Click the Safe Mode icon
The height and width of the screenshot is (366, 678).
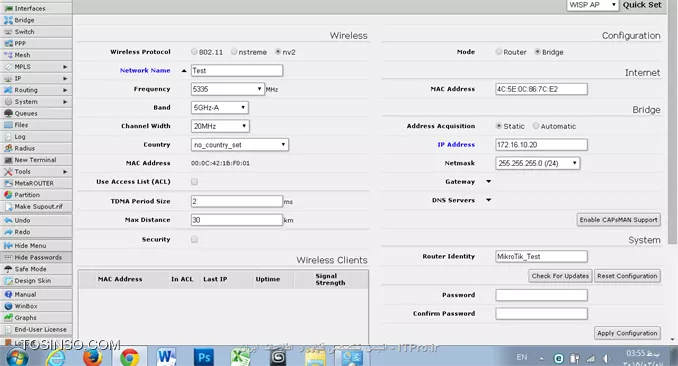pyautogui.click(x=8, y=269)
